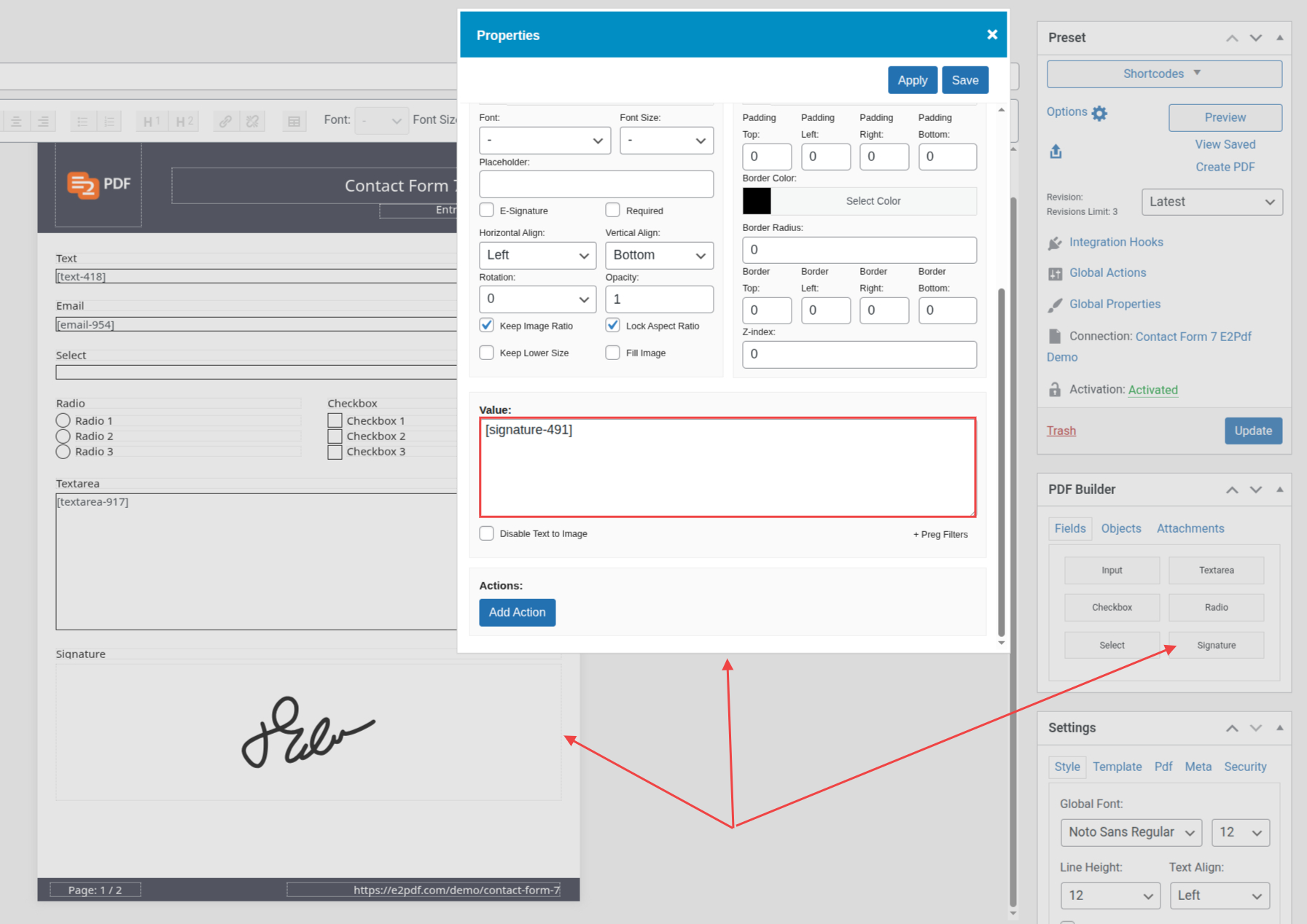This screenshot has height=924, width=1307.
Task: Click into the Value text area
Action: click(727, 467)
